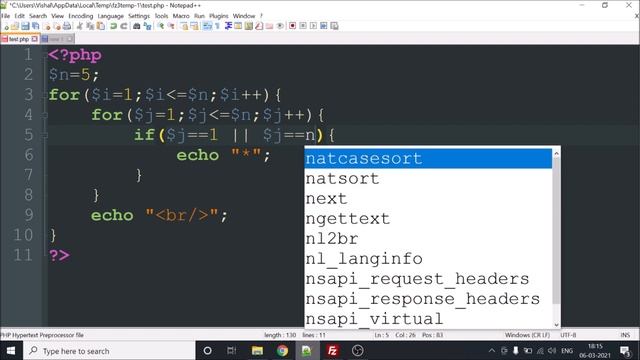Viewport: 640px width, 360px height.
Task: Open the Language menu
Action: pos(111,16)
